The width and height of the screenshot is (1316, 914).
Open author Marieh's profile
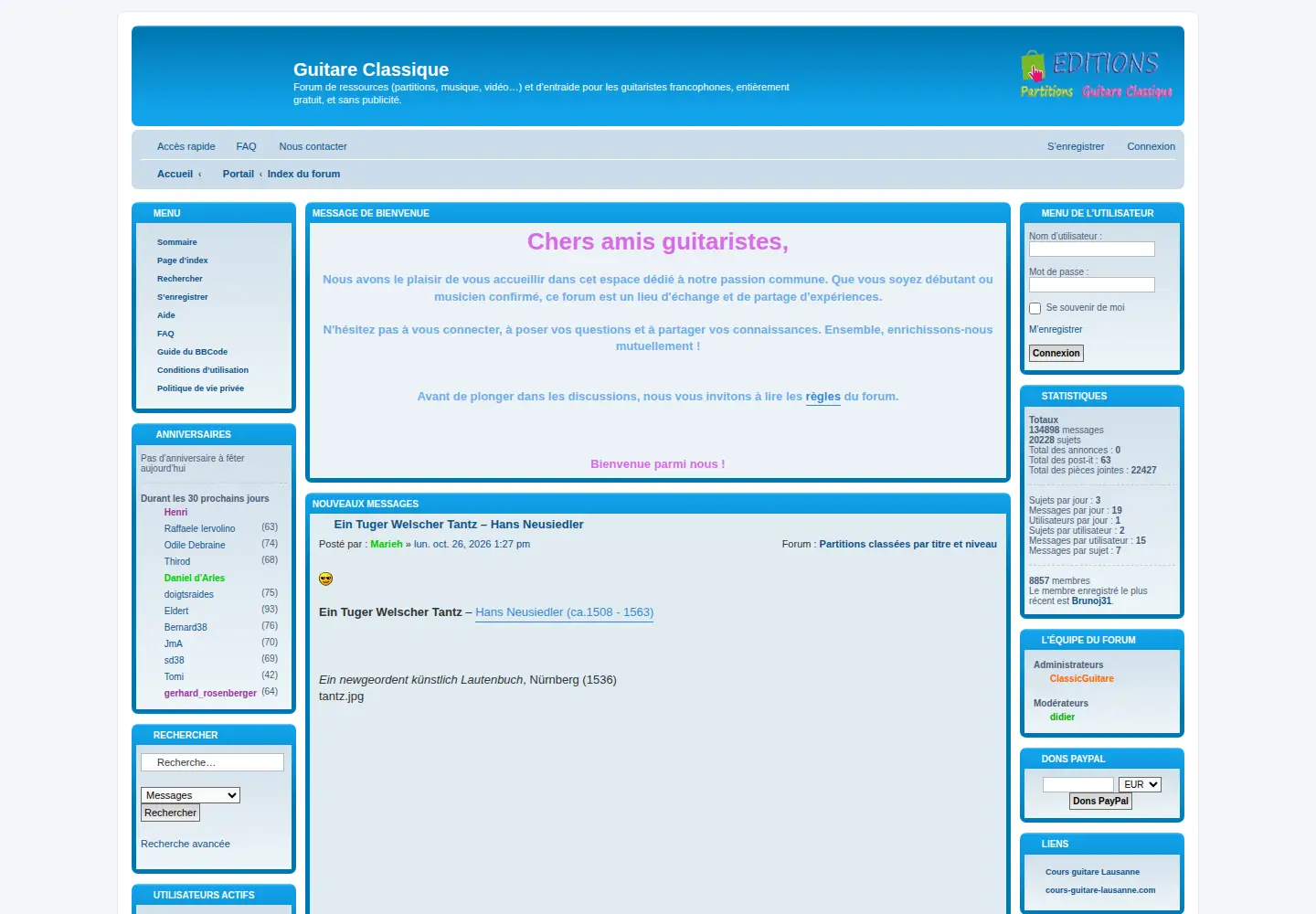pos(387,544)
